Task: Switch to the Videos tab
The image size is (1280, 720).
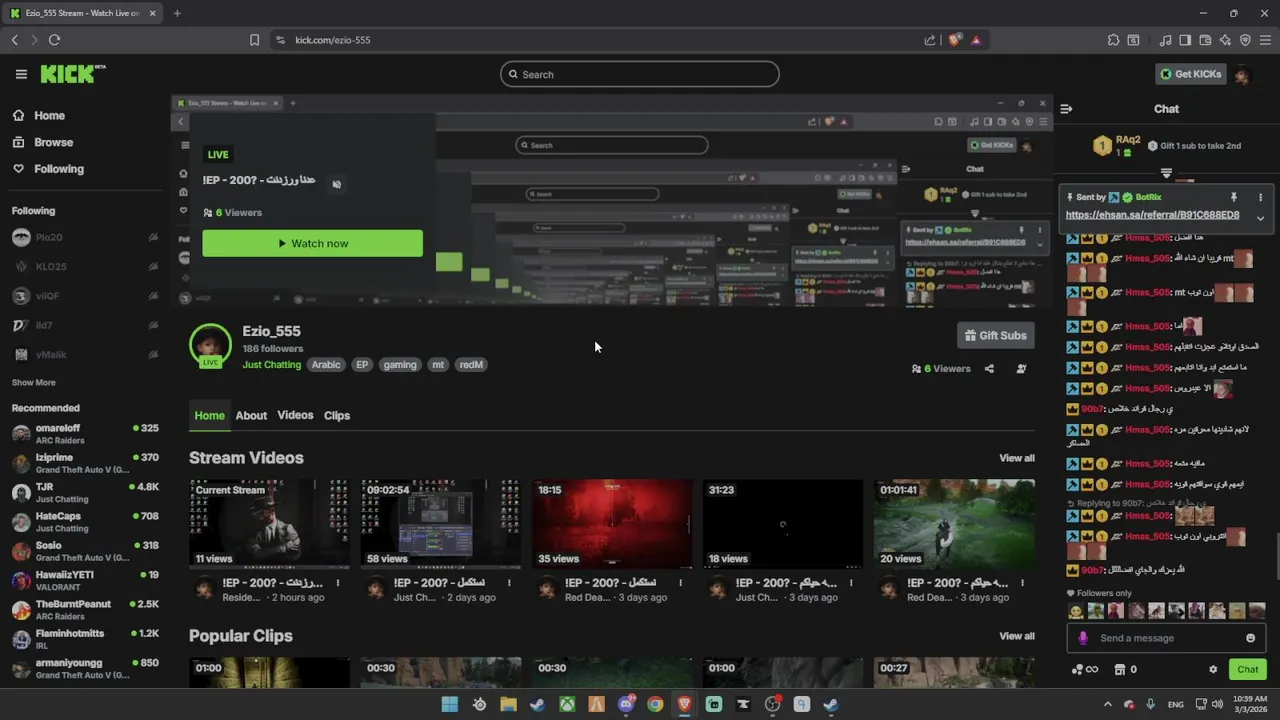Action: (x=295, y=415)
